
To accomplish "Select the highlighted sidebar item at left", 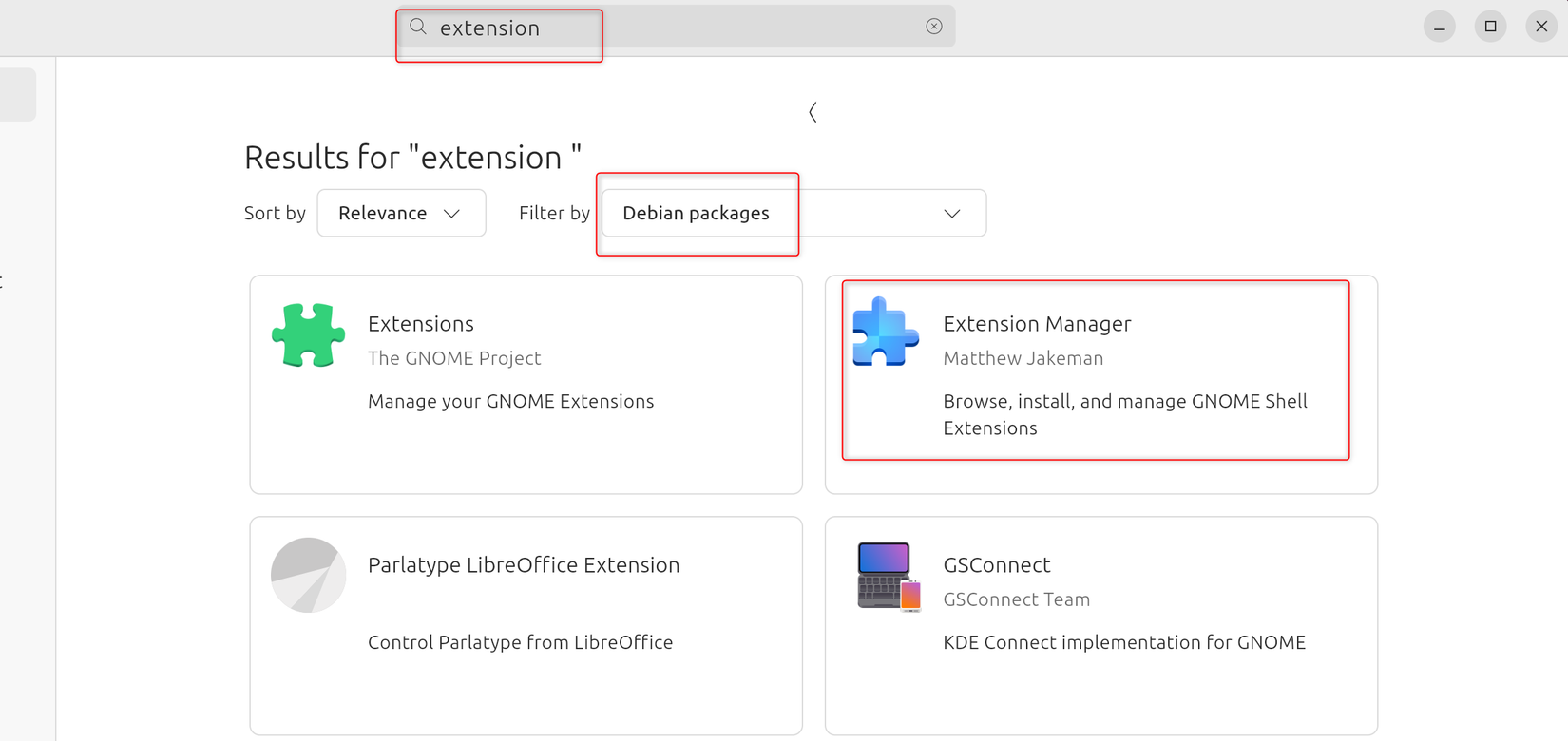I will tap(17, 95).
